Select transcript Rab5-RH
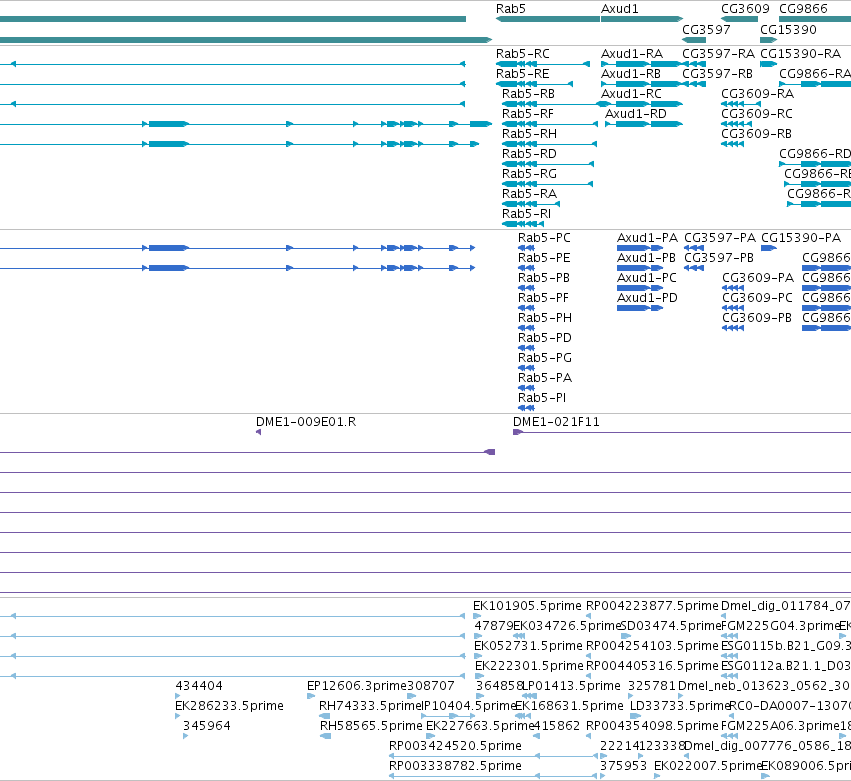Image resolution: width=851 pixels, height=781 pixels. (529, 134)
